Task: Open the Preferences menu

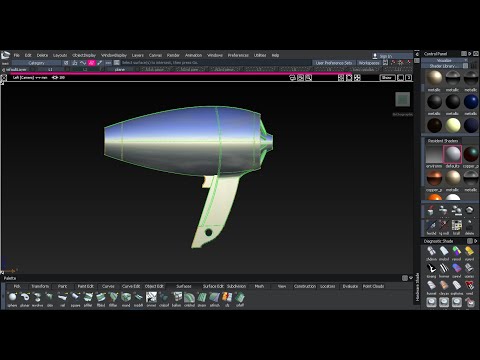Action: click(238, 55)
